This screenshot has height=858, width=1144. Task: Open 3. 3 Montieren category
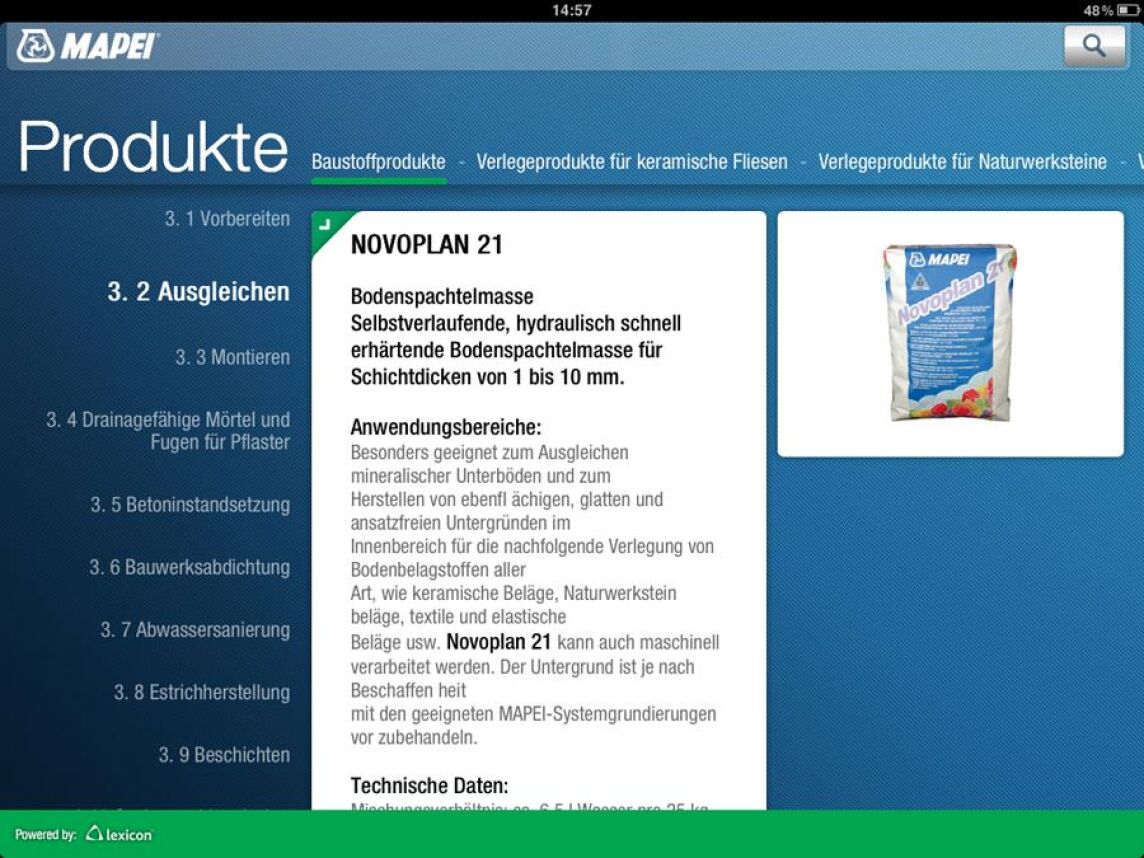tap(232, 357)
